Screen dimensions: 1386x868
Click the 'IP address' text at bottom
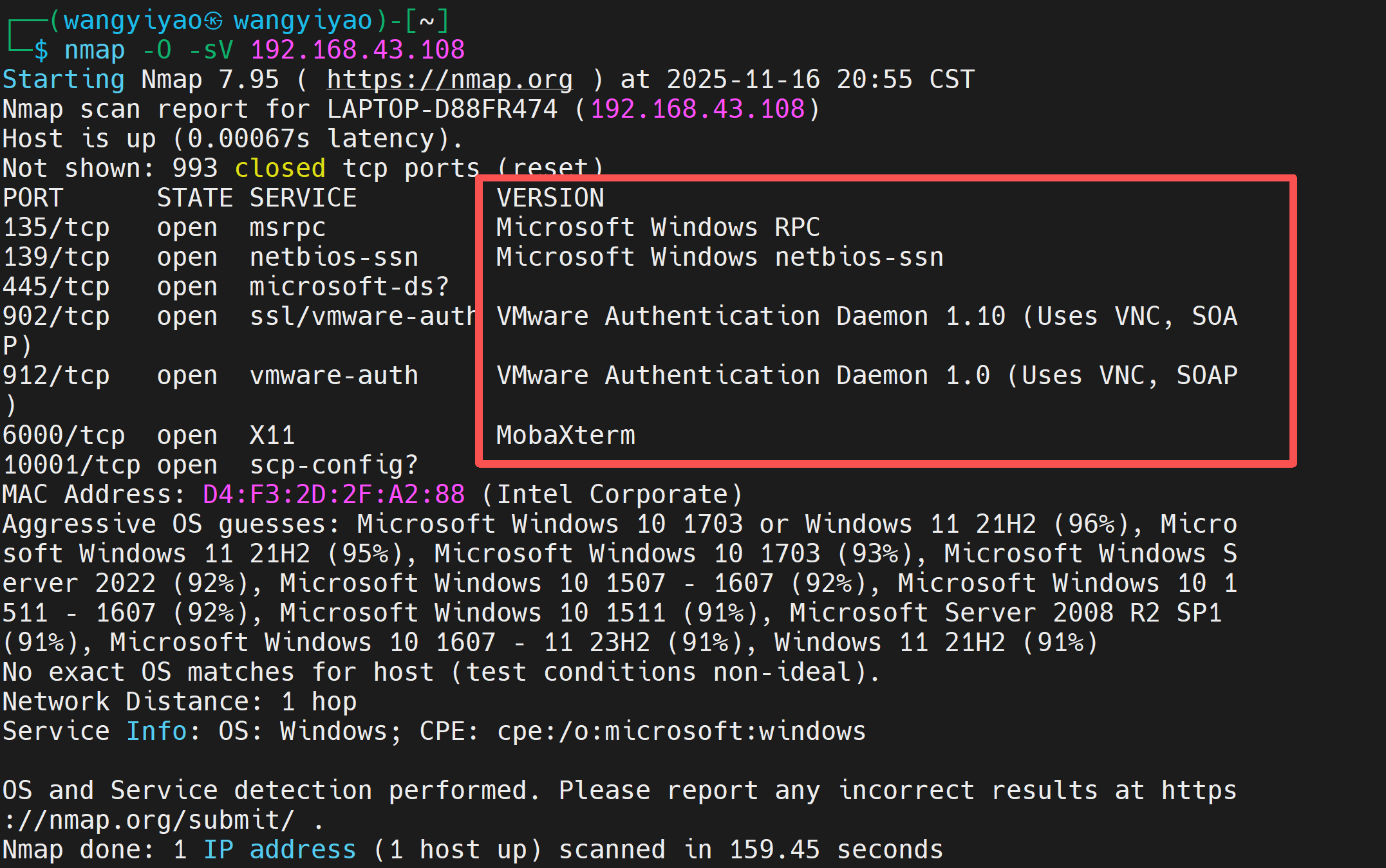pos(279,850)
